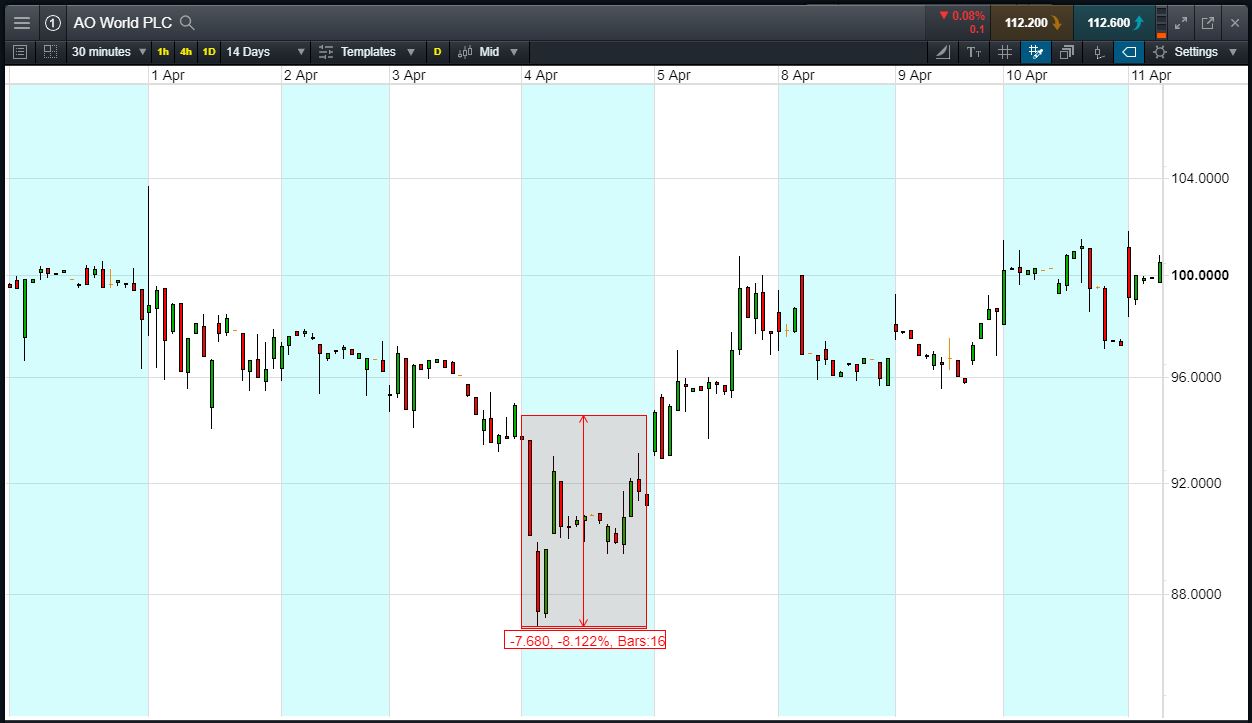1252x723 pixels.
Task: Click the 11 Apr date label
Action: click(1151, 75)
